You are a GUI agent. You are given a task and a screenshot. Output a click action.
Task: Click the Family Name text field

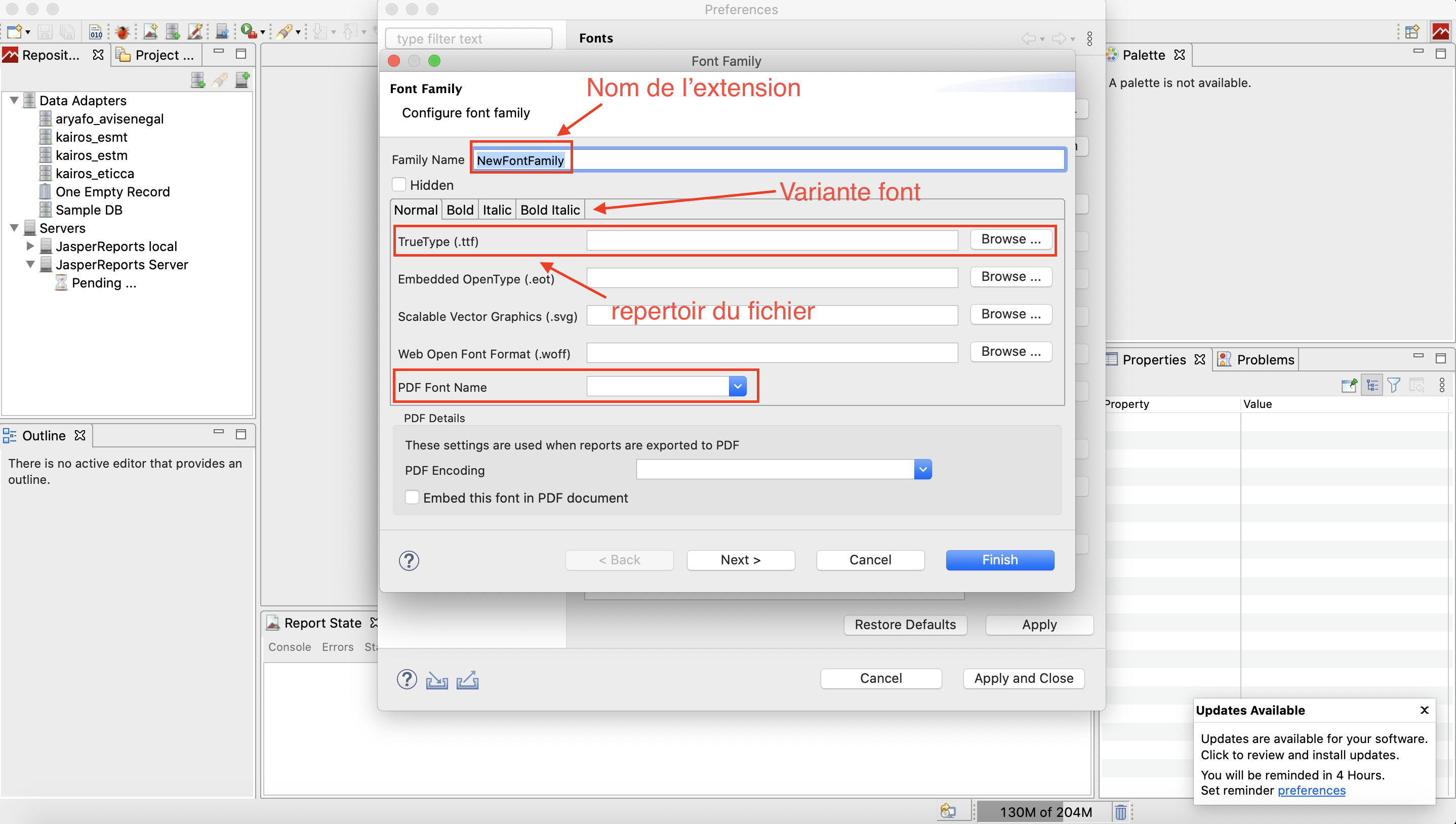pyautogui.click(x=769, y=160)
